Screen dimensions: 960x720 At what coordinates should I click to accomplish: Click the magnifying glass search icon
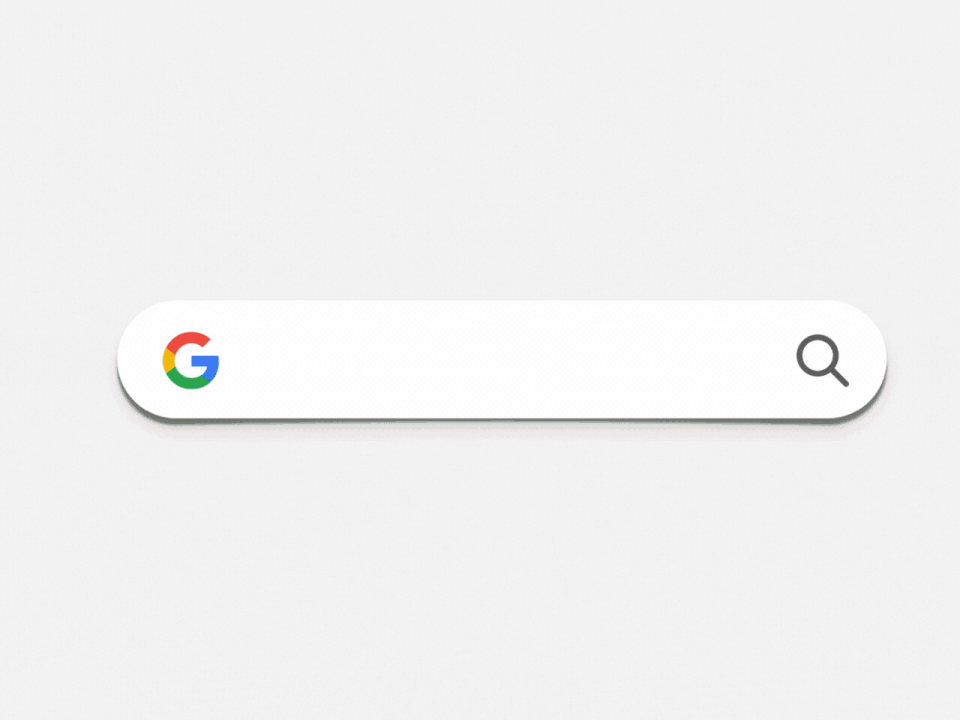click(x=822, y=361)
